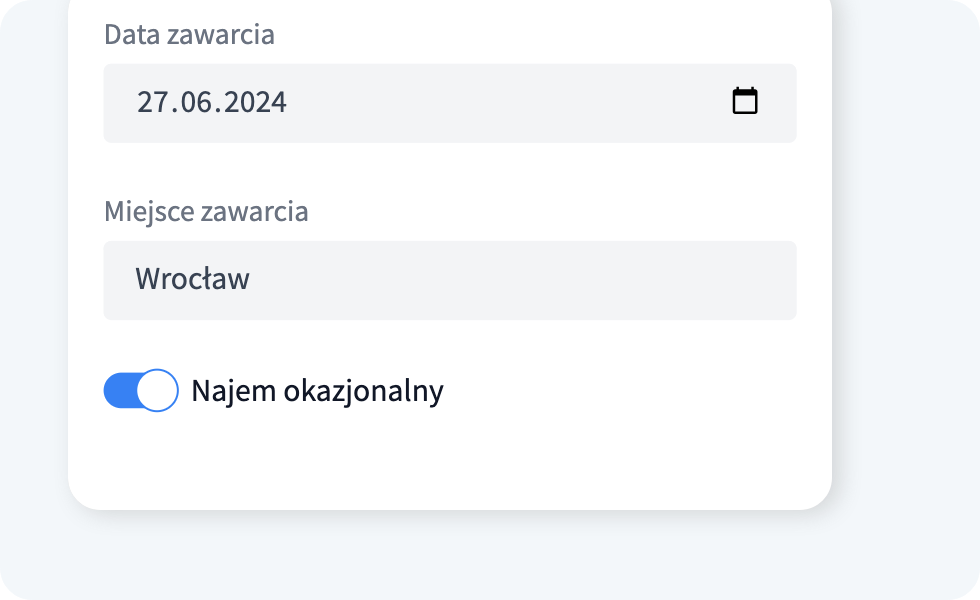This screenshot has width=980, height=600.
Task: Select the date 27.06.2024 in its field
Action: pos(212,101)
